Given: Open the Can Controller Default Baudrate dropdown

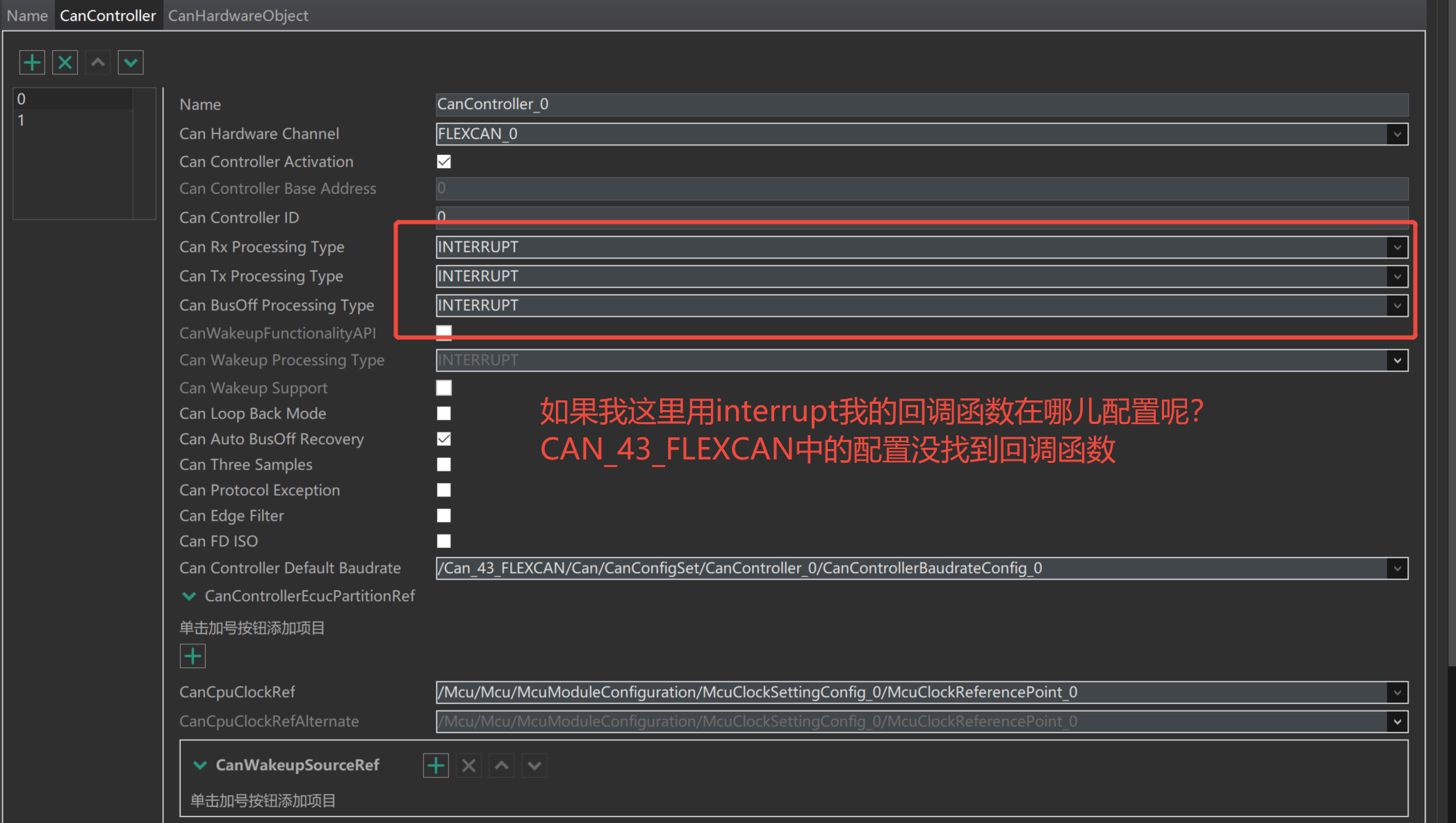Looking at the screenshot, I should (1398, 568).
